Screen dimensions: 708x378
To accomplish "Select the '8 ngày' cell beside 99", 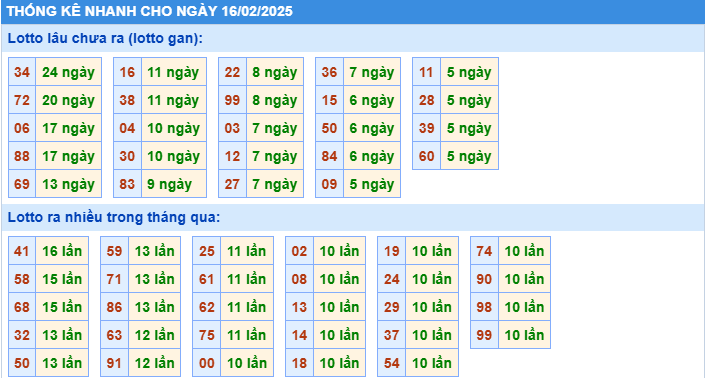I will 275,100.
